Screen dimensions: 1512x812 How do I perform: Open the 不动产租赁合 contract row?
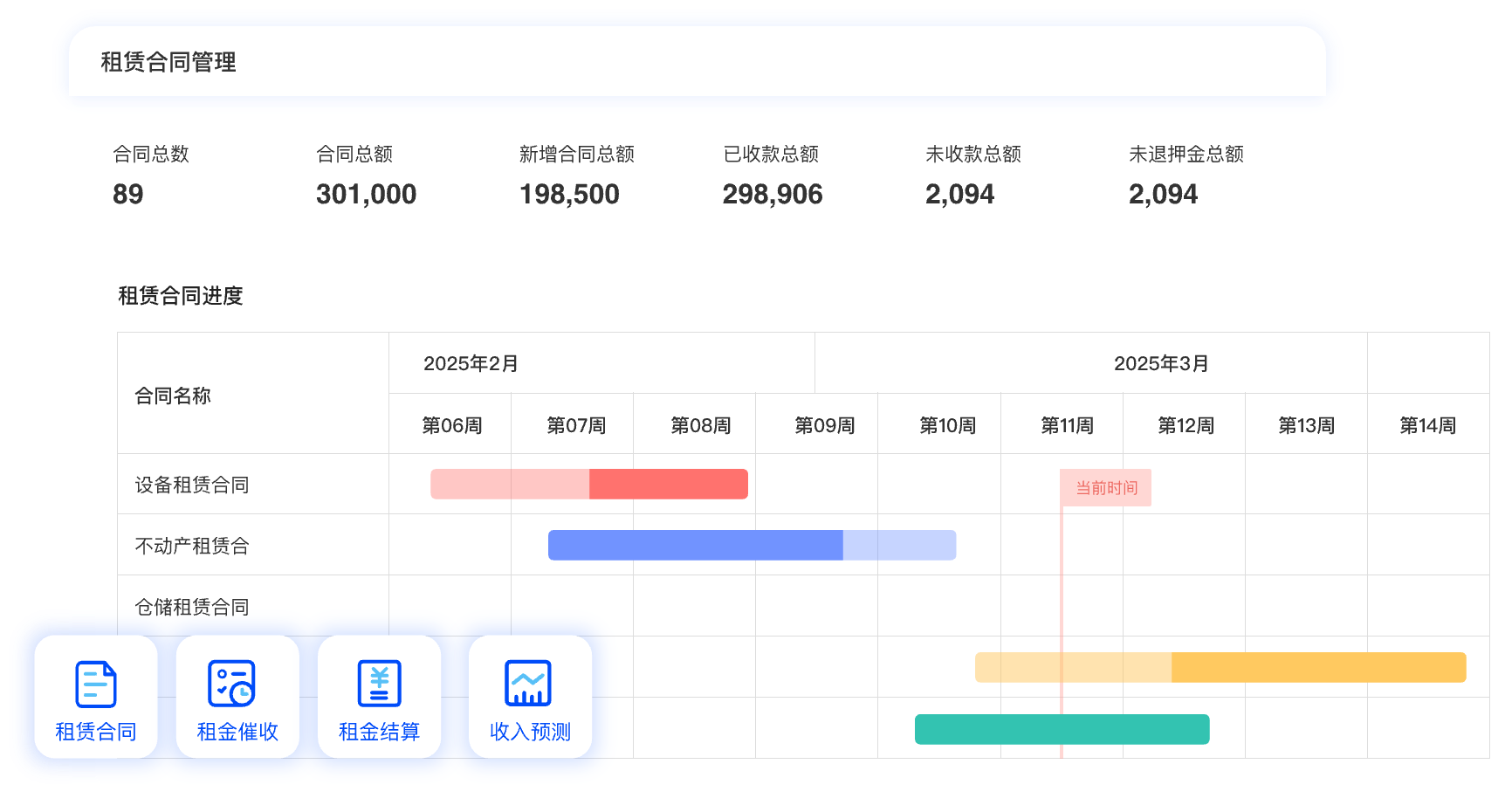pos(192,547)
